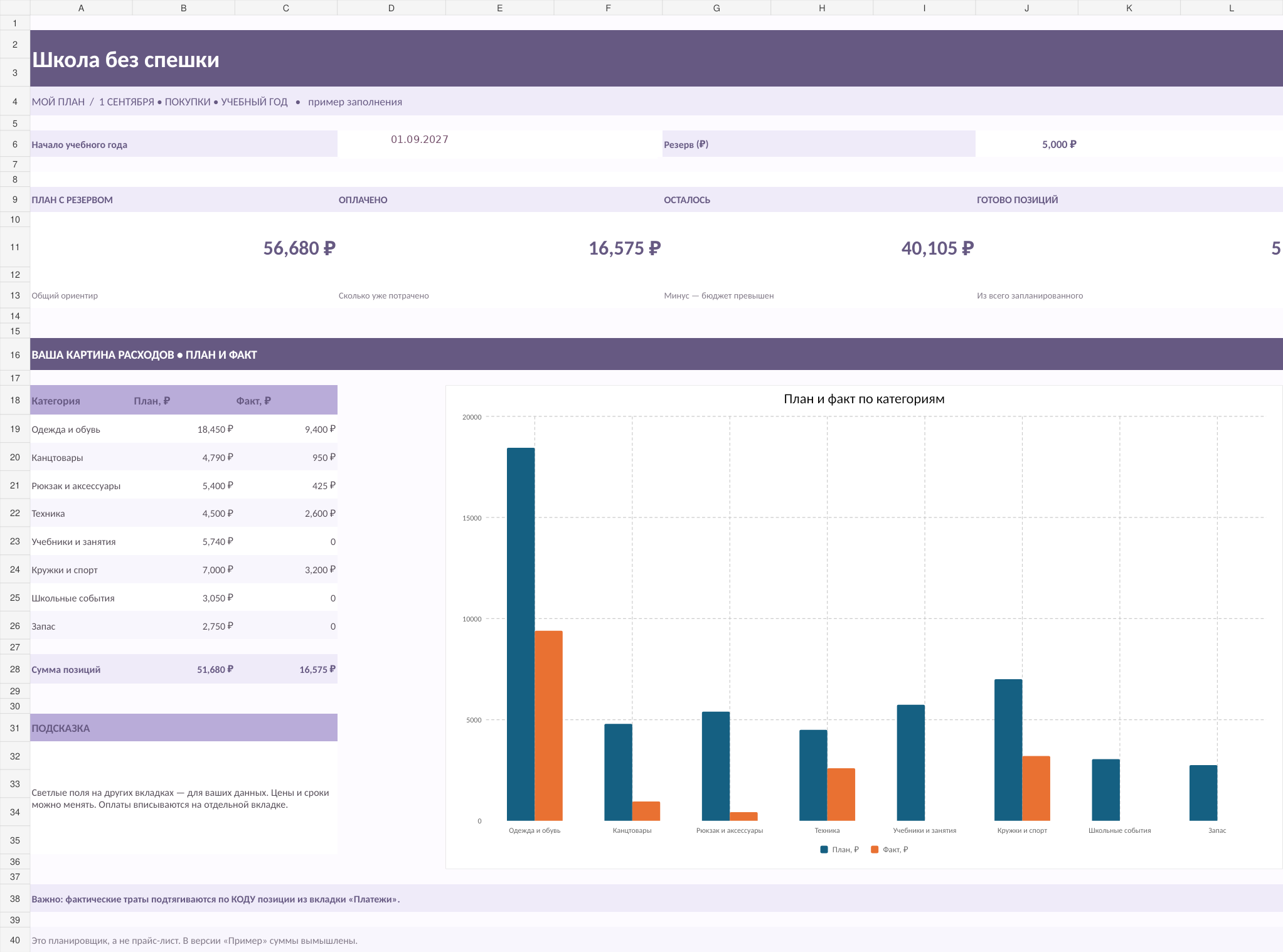The height and width of the screenshot is (952, 1283).
Task: Select plan value 7,000 ₽
Action: (183, 570)
